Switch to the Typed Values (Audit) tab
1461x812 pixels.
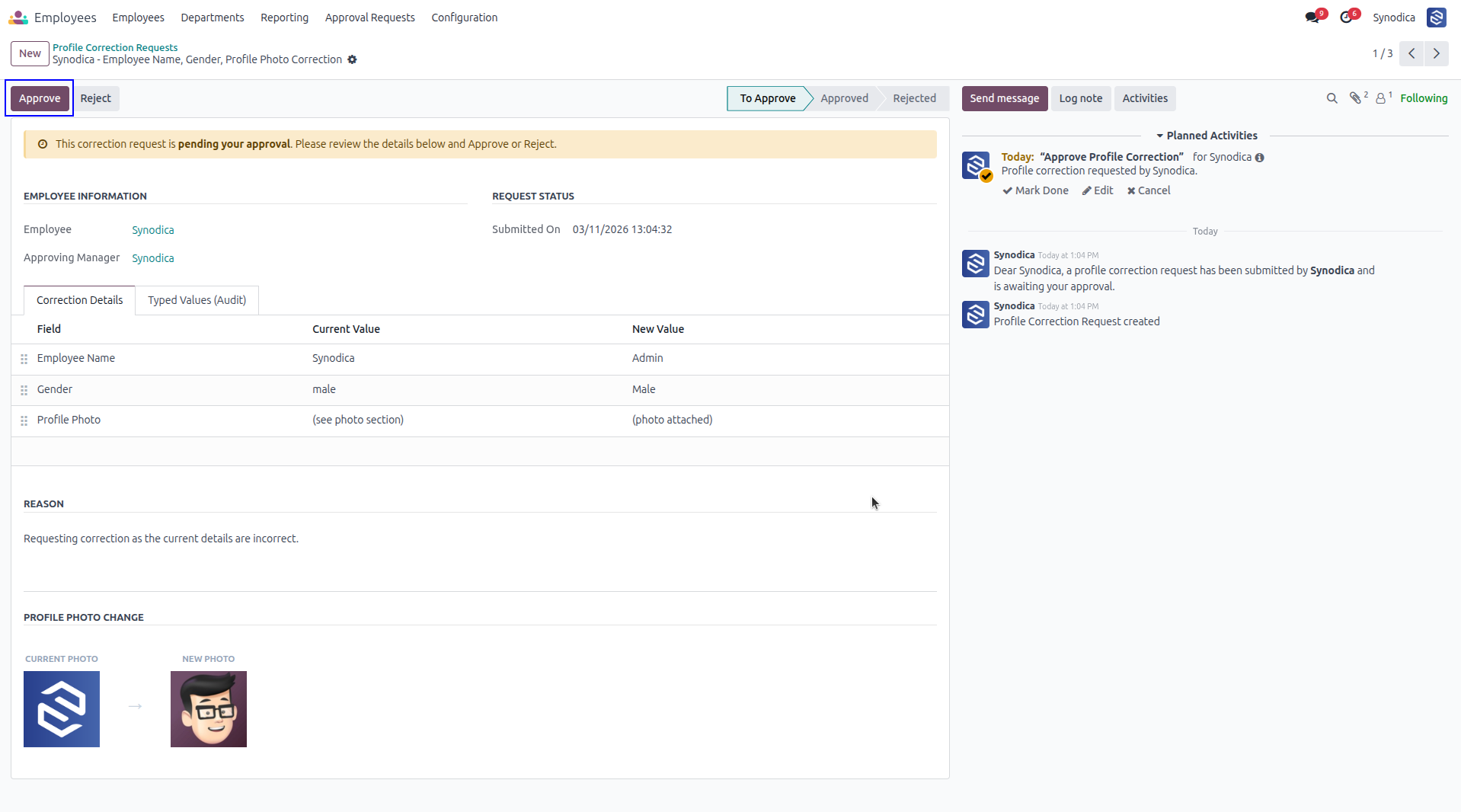(197, 300)
